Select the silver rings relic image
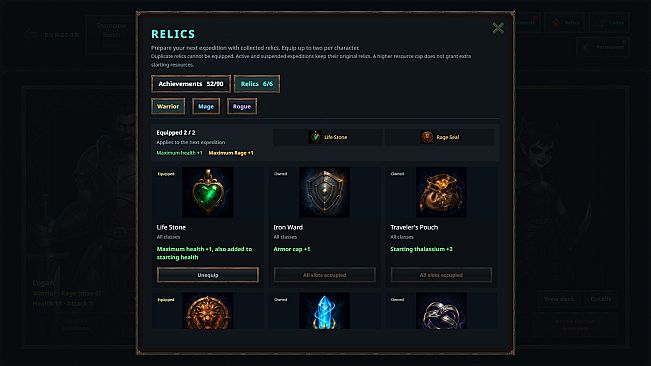 coord(441,311)
